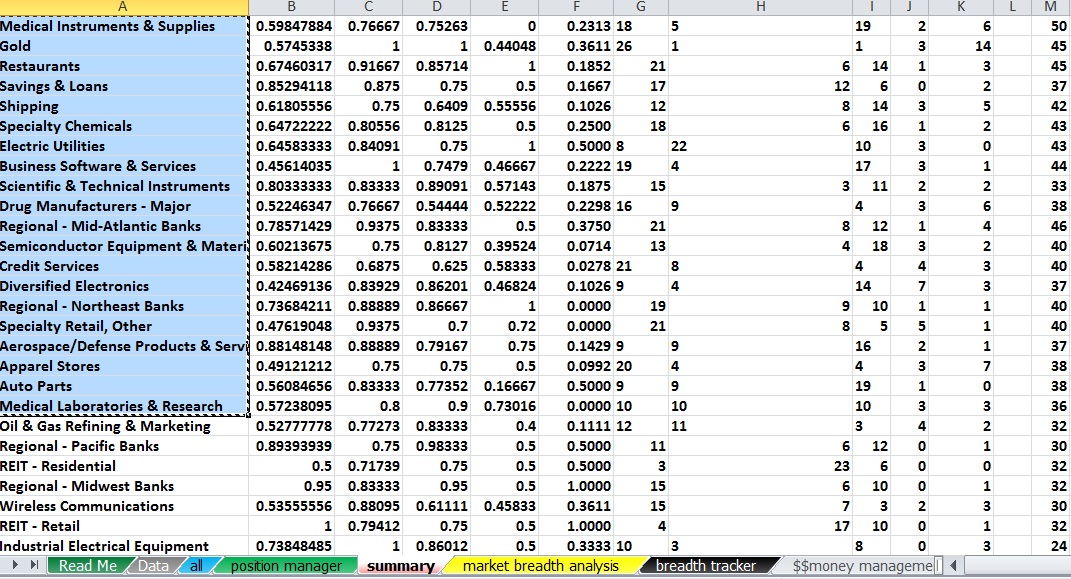Select column F header
The height and width of the screenshot is (579, 1071).
576,7
